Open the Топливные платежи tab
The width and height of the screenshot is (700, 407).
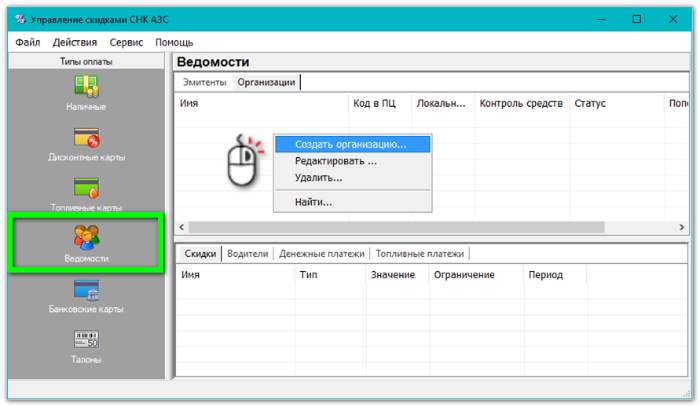pos(421,254)
